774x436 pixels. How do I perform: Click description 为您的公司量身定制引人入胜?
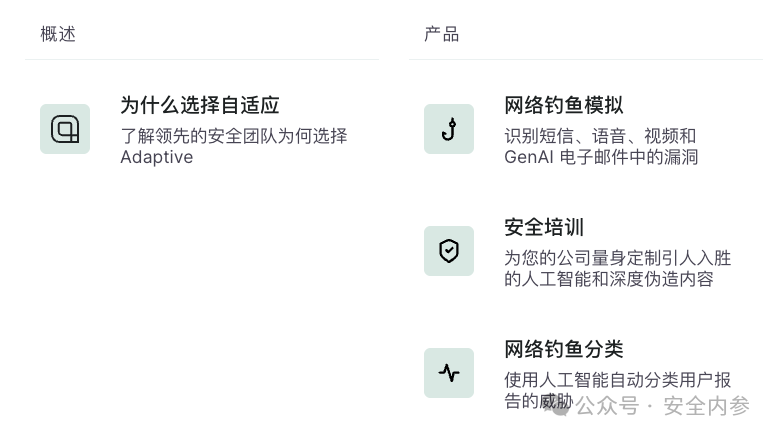(618, 258)
